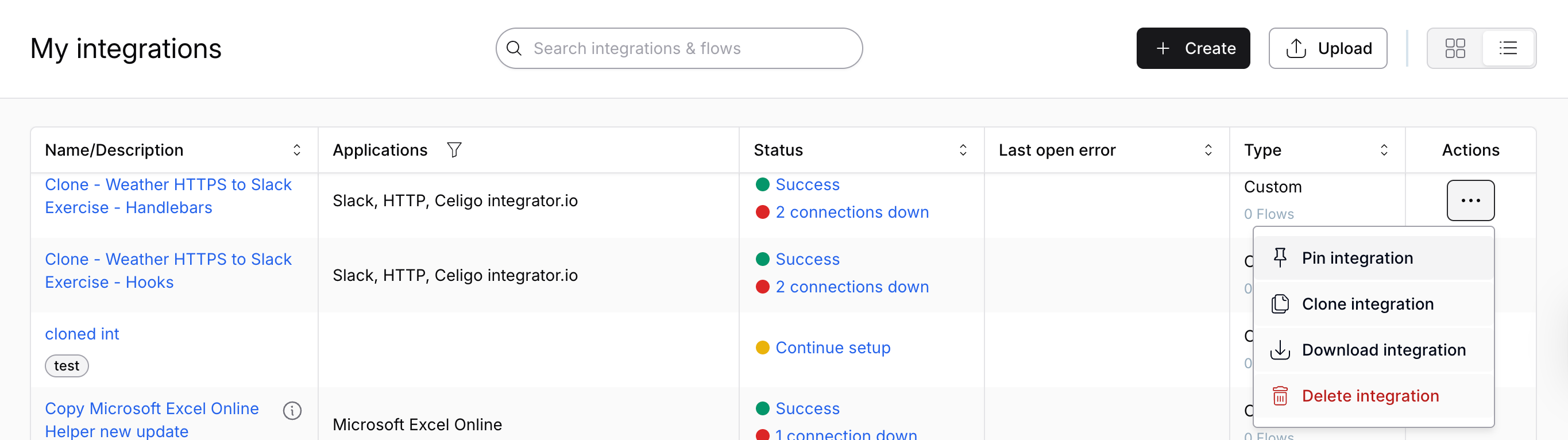1568x440 pixels.
Task: Switch to list view
Action: tap(1508, 48)
